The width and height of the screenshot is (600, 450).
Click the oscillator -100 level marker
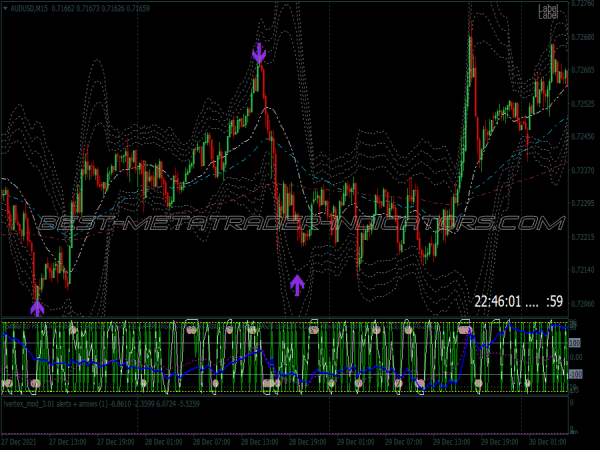tap(576, 374)
